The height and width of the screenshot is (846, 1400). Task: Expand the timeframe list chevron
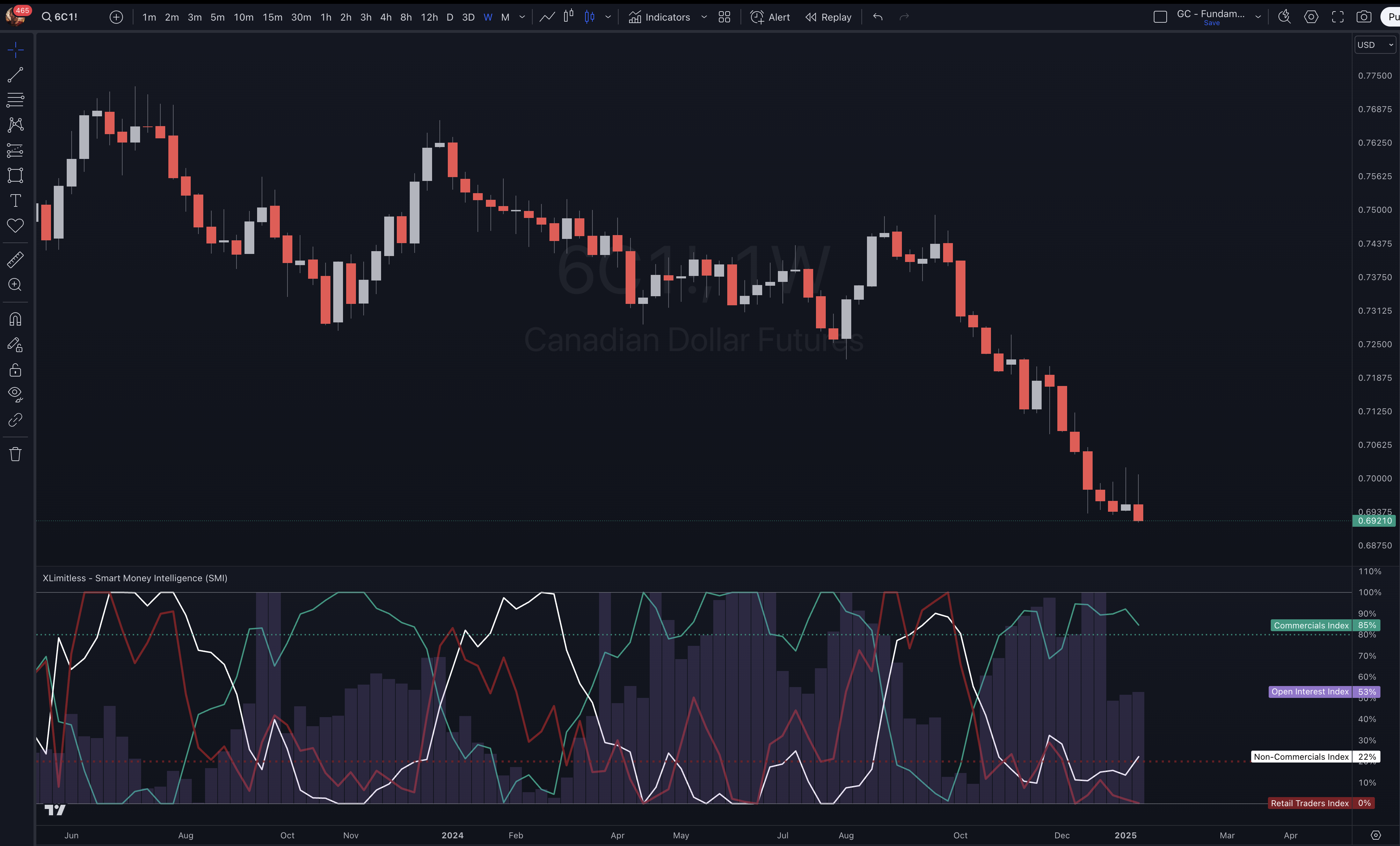coord(522,17)
